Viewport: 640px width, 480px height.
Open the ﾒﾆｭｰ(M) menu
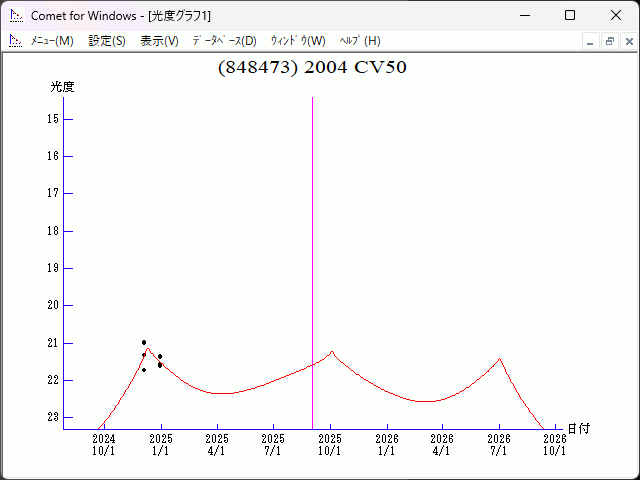click(52, 41)
